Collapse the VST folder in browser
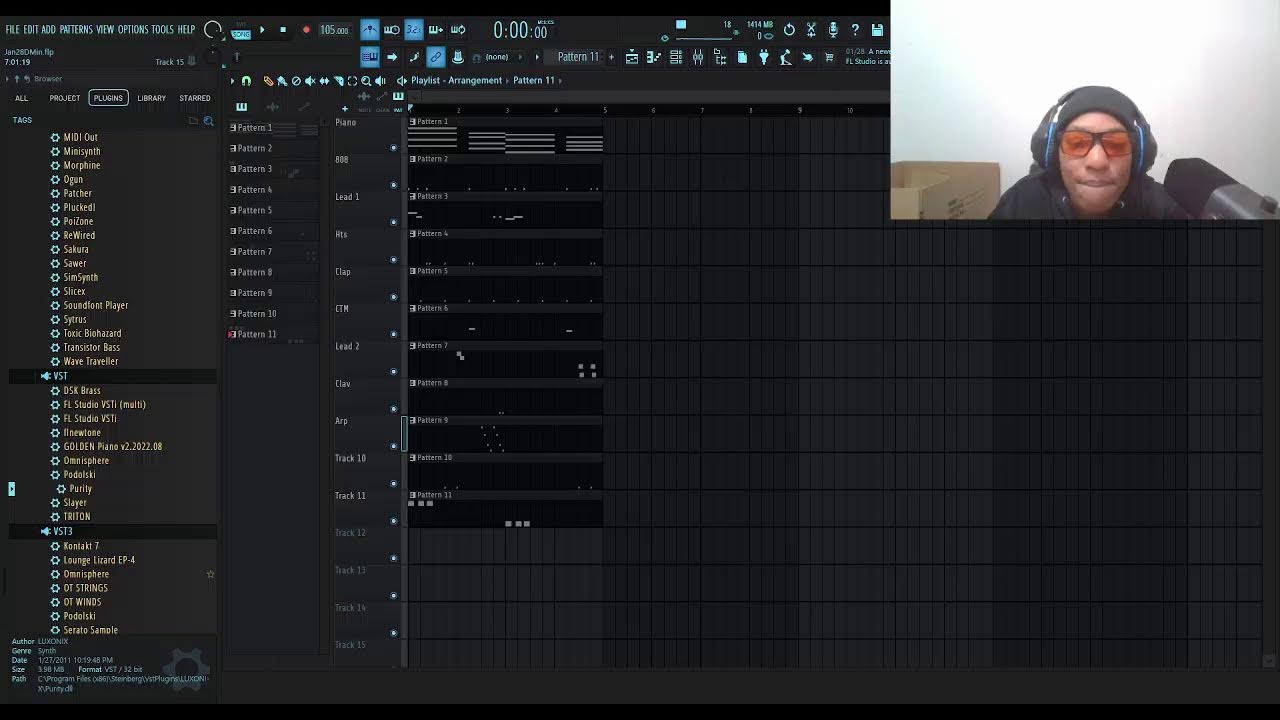Screen dimensions: 1280x720 click(46, 376)
